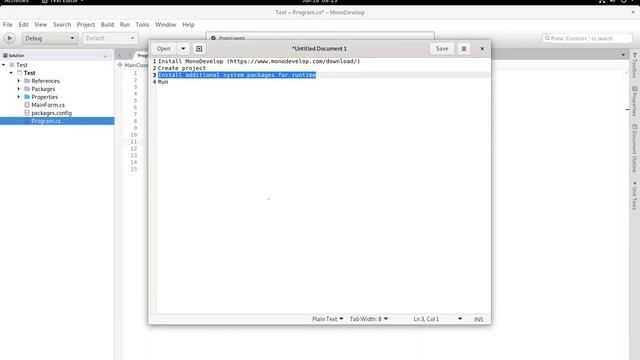
Task: Click the Open button in Text Editor
Action: click(x=164, y=49)
